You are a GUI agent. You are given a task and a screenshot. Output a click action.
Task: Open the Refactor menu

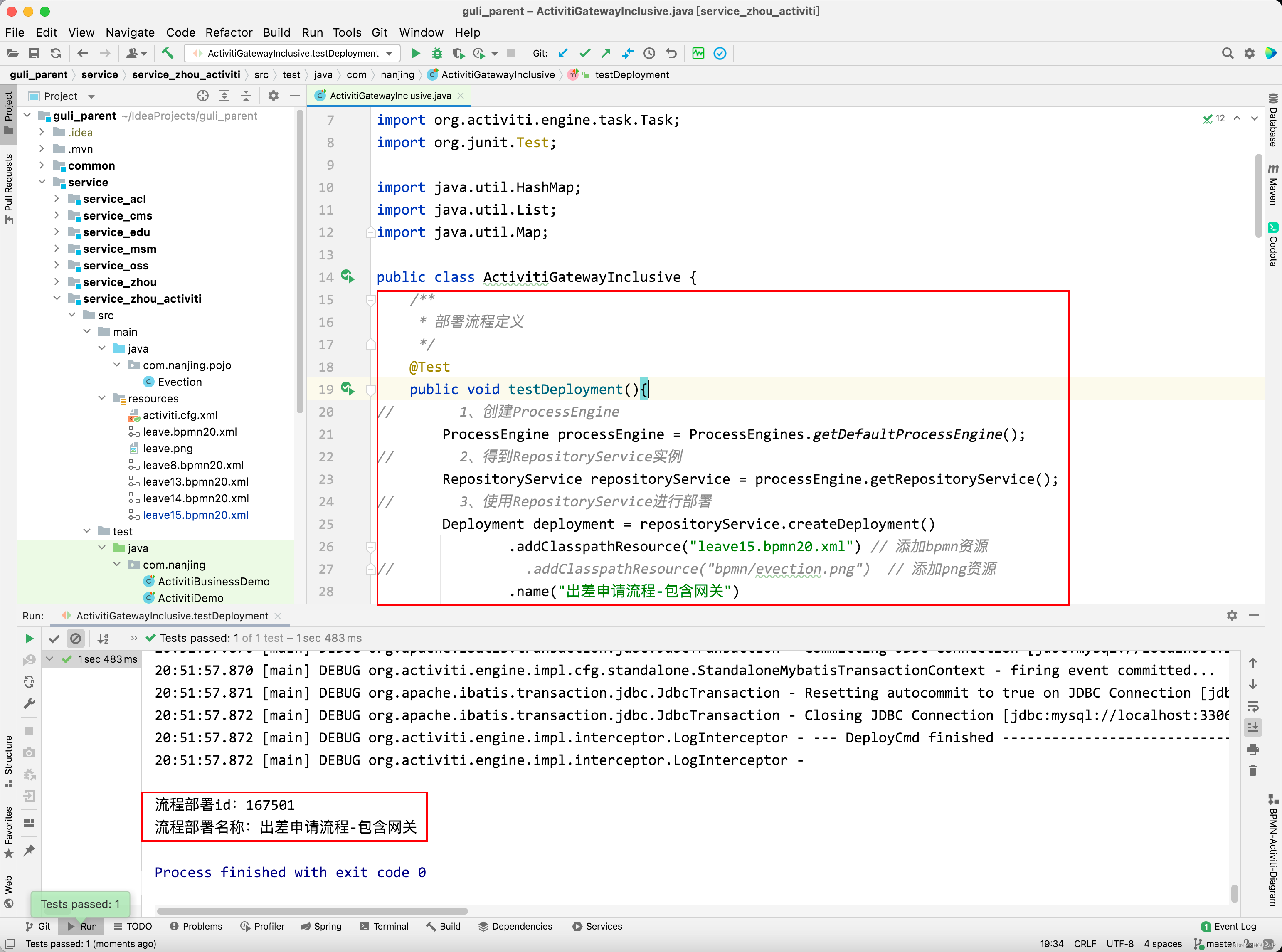(229, 32)
